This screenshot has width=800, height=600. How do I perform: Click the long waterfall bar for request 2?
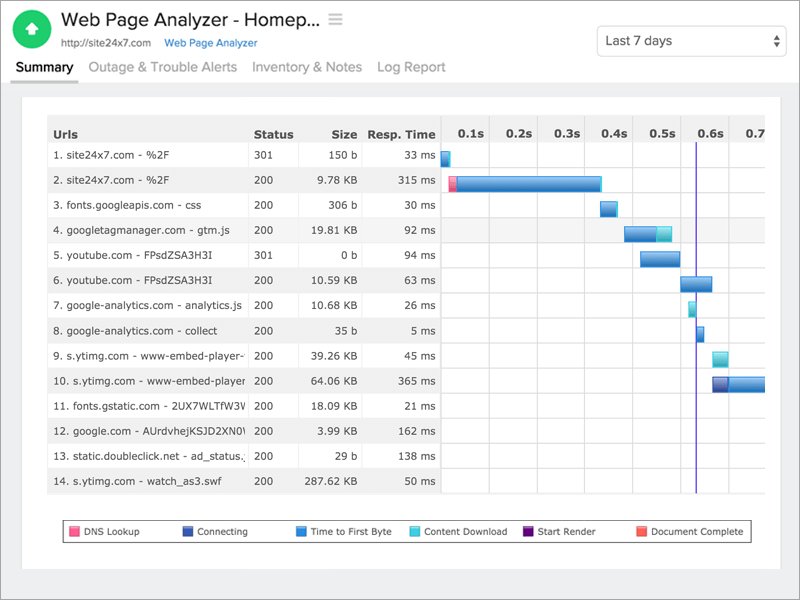[526, 184]
